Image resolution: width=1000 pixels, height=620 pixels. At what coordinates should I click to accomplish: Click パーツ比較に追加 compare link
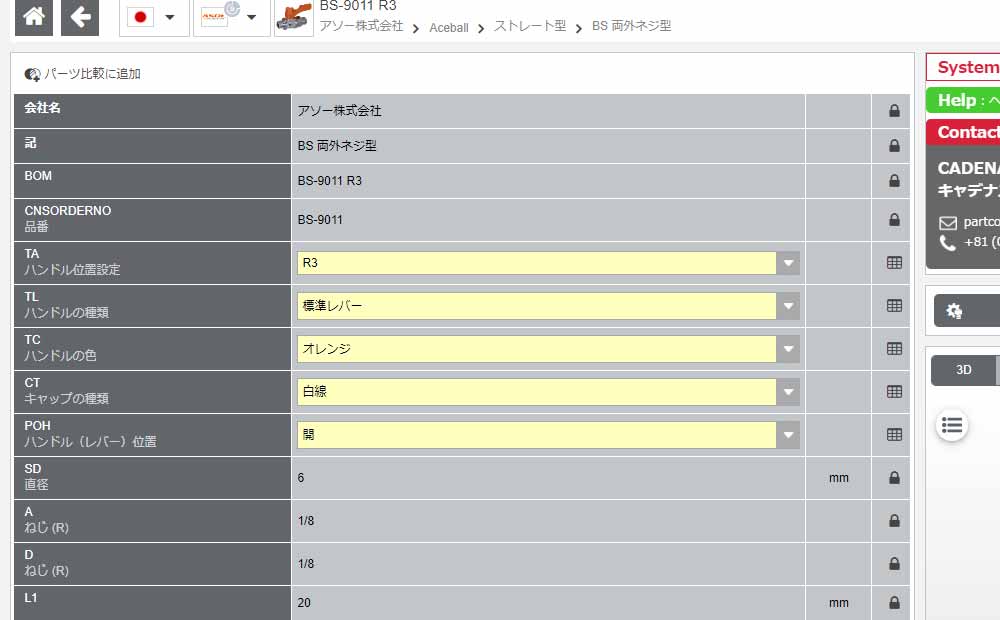tap(92, 74)
